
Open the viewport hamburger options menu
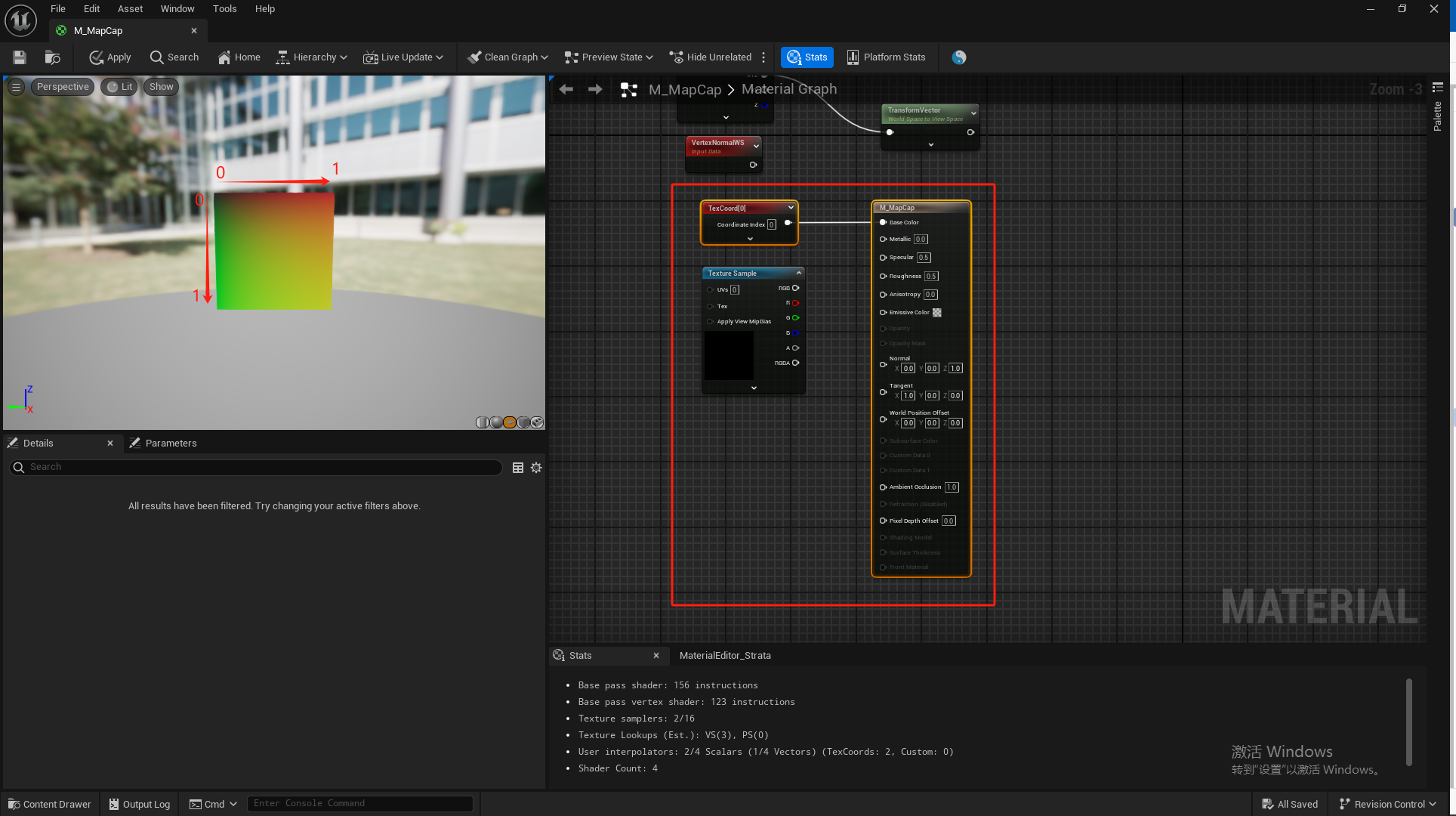pyautogui.click(x=16, y=87)
